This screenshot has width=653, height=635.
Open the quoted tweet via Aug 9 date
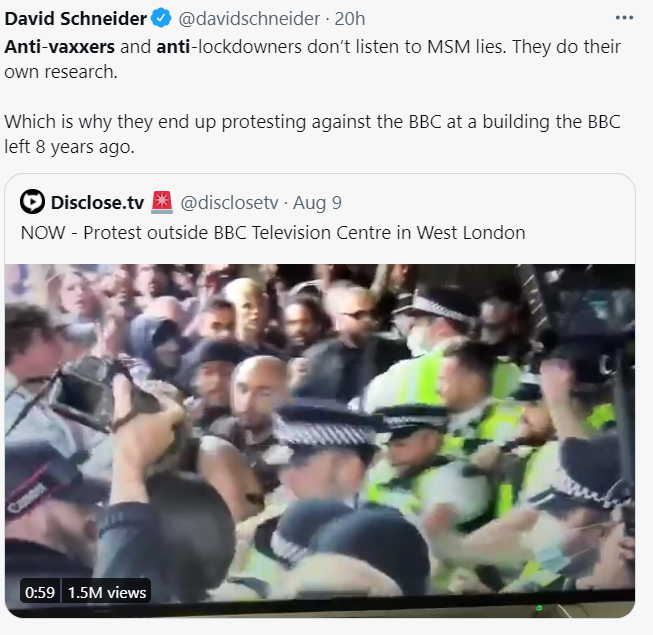point(317,203)
